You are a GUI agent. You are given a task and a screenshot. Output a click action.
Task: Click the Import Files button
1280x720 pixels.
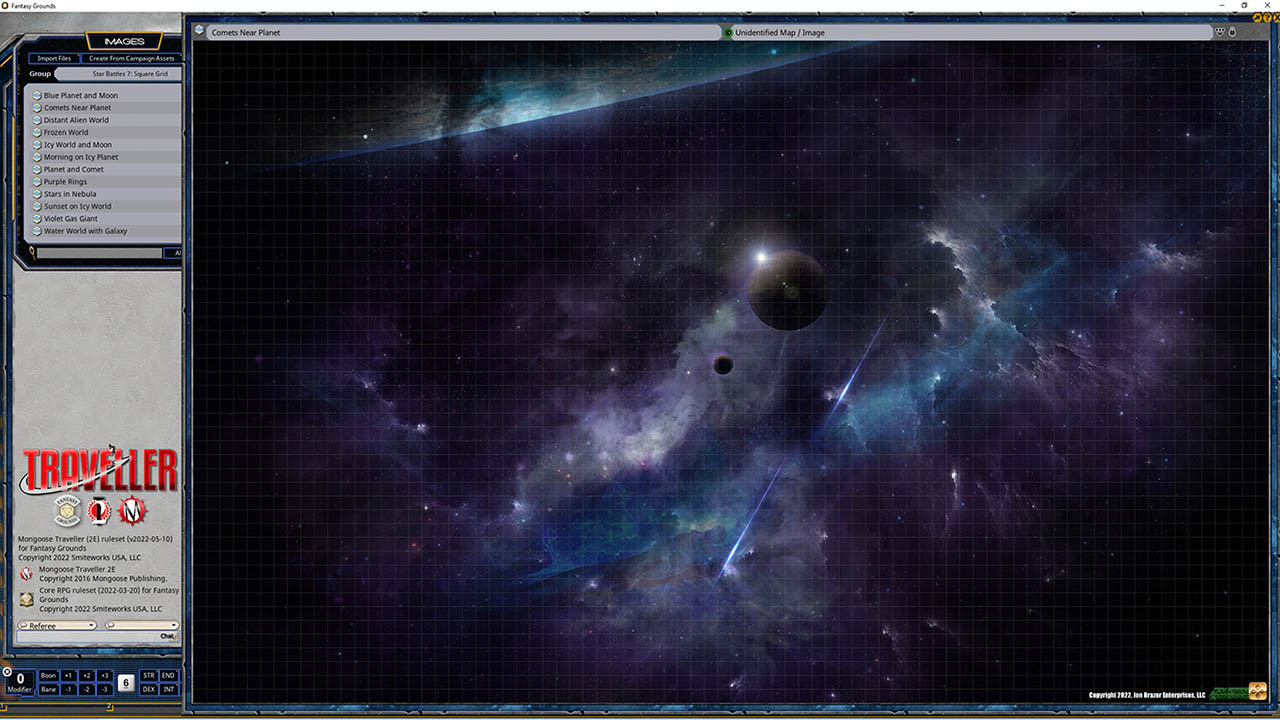53,58
